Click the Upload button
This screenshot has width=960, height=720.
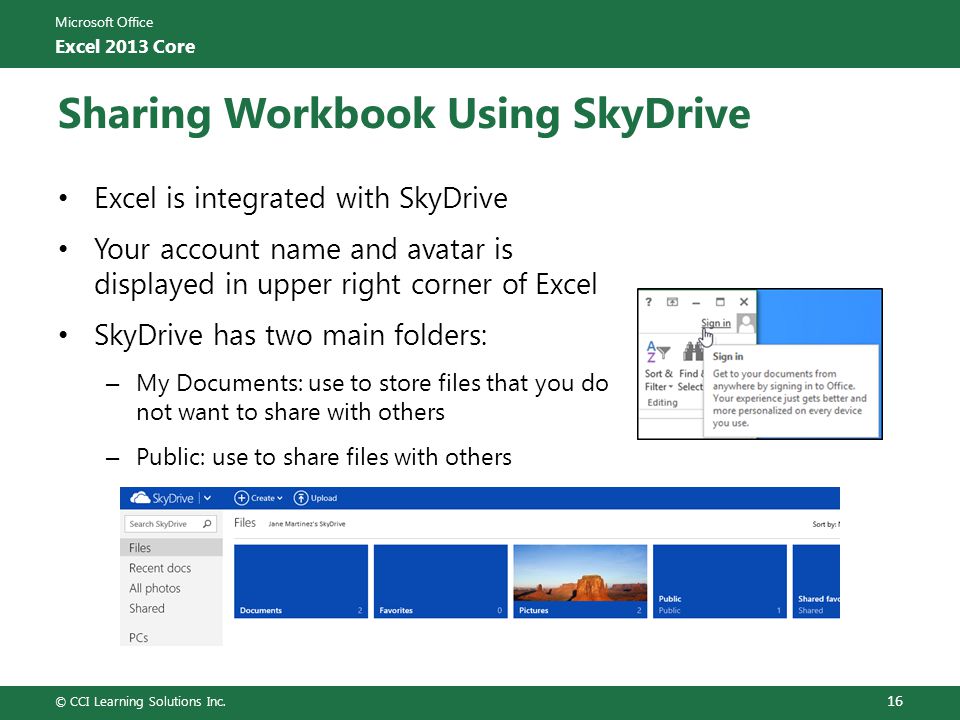pyautogui.click(x=315, y=498)
